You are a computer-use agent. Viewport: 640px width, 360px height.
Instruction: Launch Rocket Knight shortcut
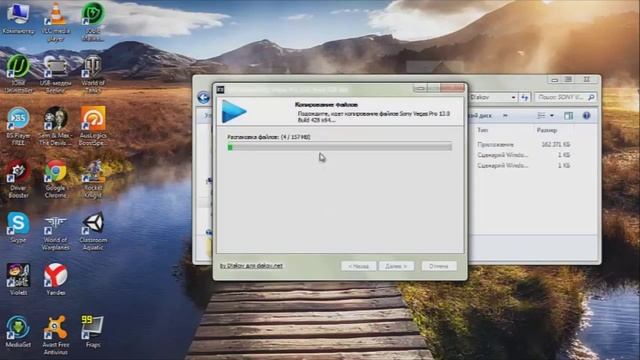coord(93,179)
